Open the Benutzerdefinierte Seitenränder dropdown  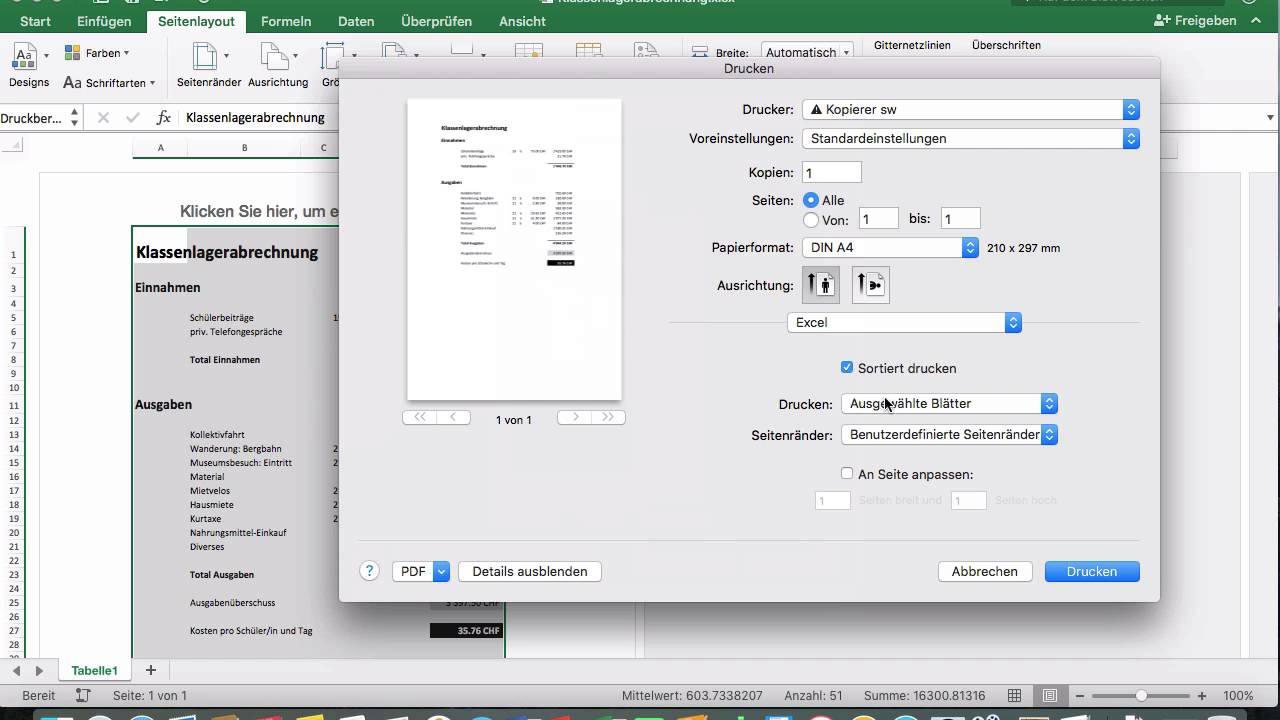pos(949,435)
